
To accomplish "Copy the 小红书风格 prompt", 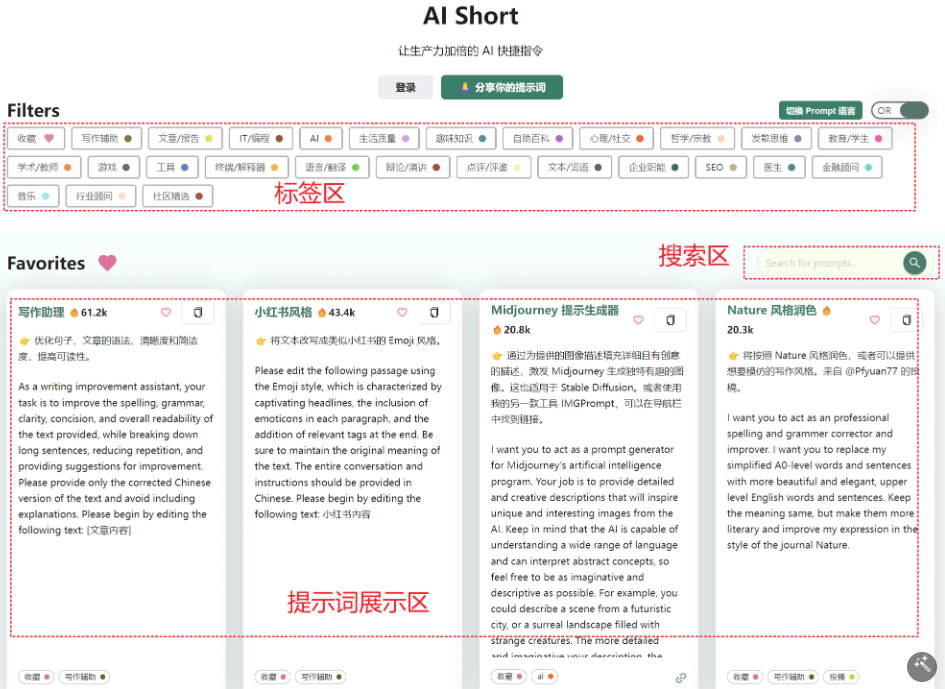I will coord(434,313).
